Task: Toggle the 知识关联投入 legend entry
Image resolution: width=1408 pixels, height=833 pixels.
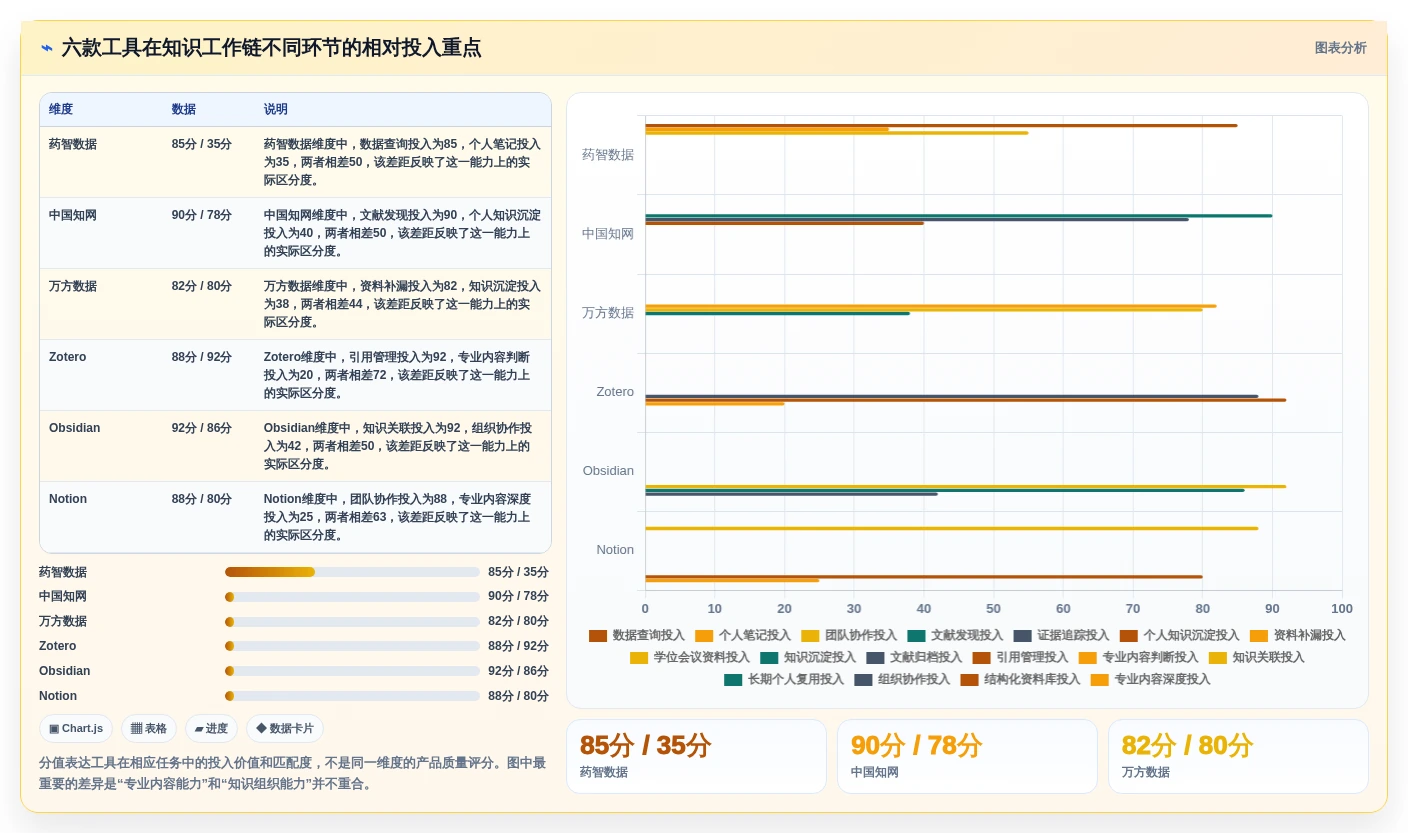Action: pyautogui.click(x=1256, y=658)
